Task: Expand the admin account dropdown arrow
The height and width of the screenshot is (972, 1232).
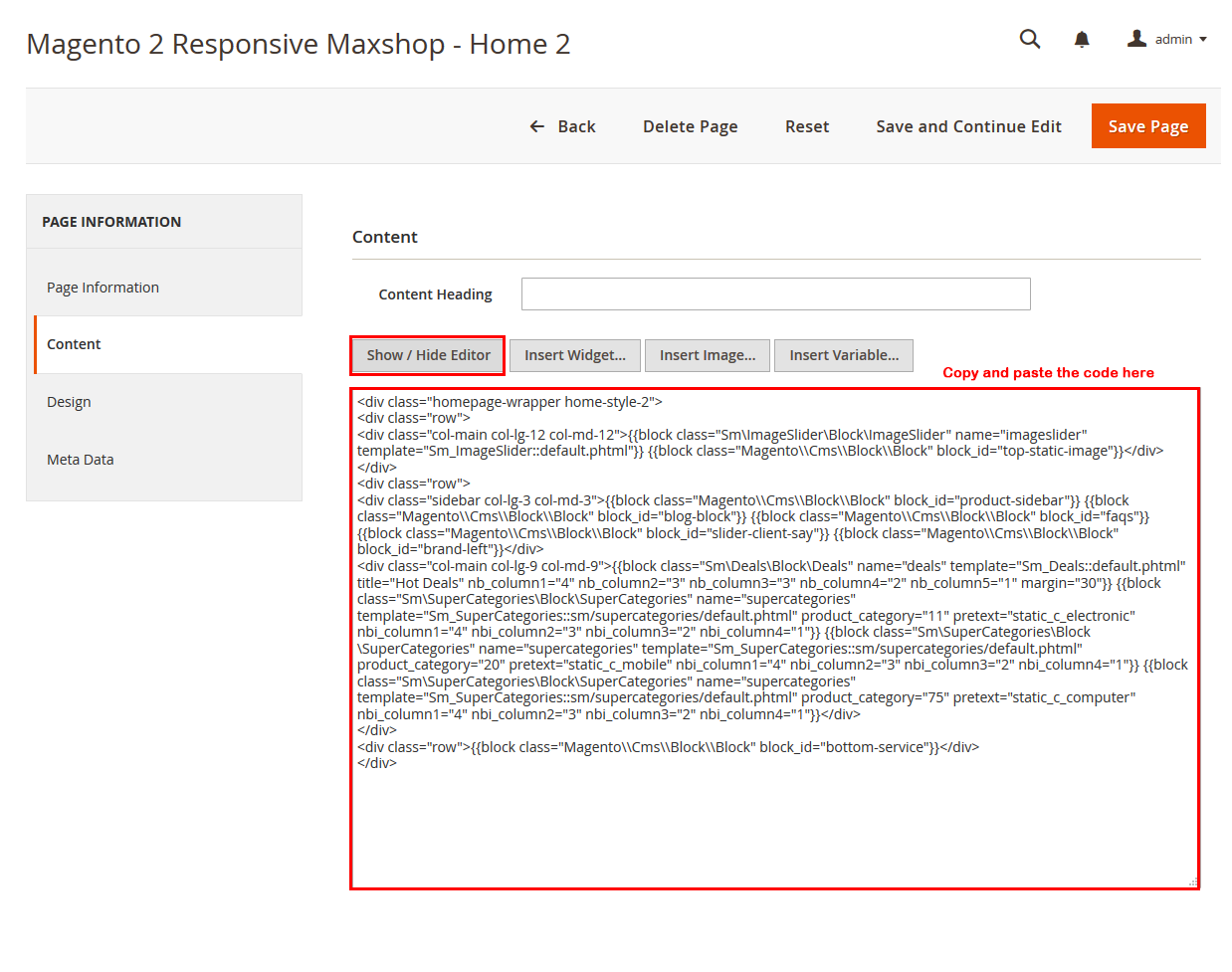Action: pyautogui.click(x=1203, y=40)
